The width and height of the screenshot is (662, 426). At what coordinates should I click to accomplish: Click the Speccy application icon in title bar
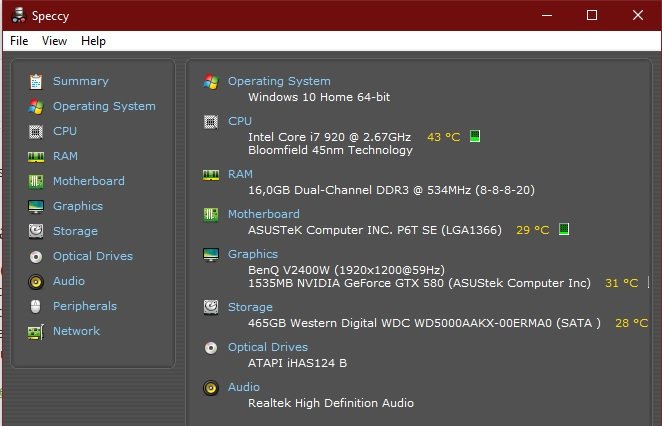19,16
